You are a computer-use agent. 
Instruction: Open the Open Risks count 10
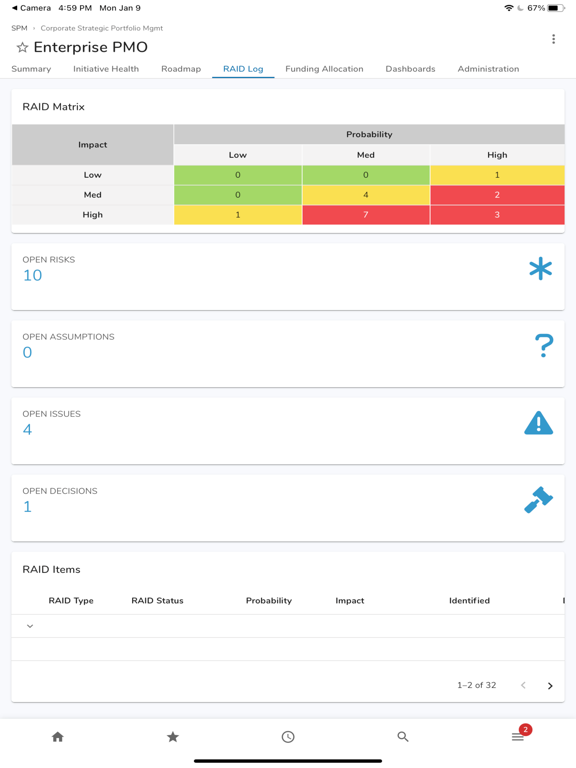click(x=33, y=275)
